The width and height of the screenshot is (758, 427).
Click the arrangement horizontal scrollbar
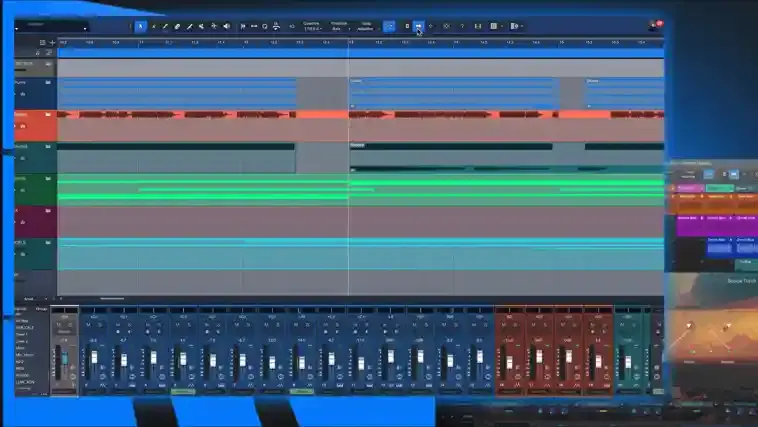point(112,299)
